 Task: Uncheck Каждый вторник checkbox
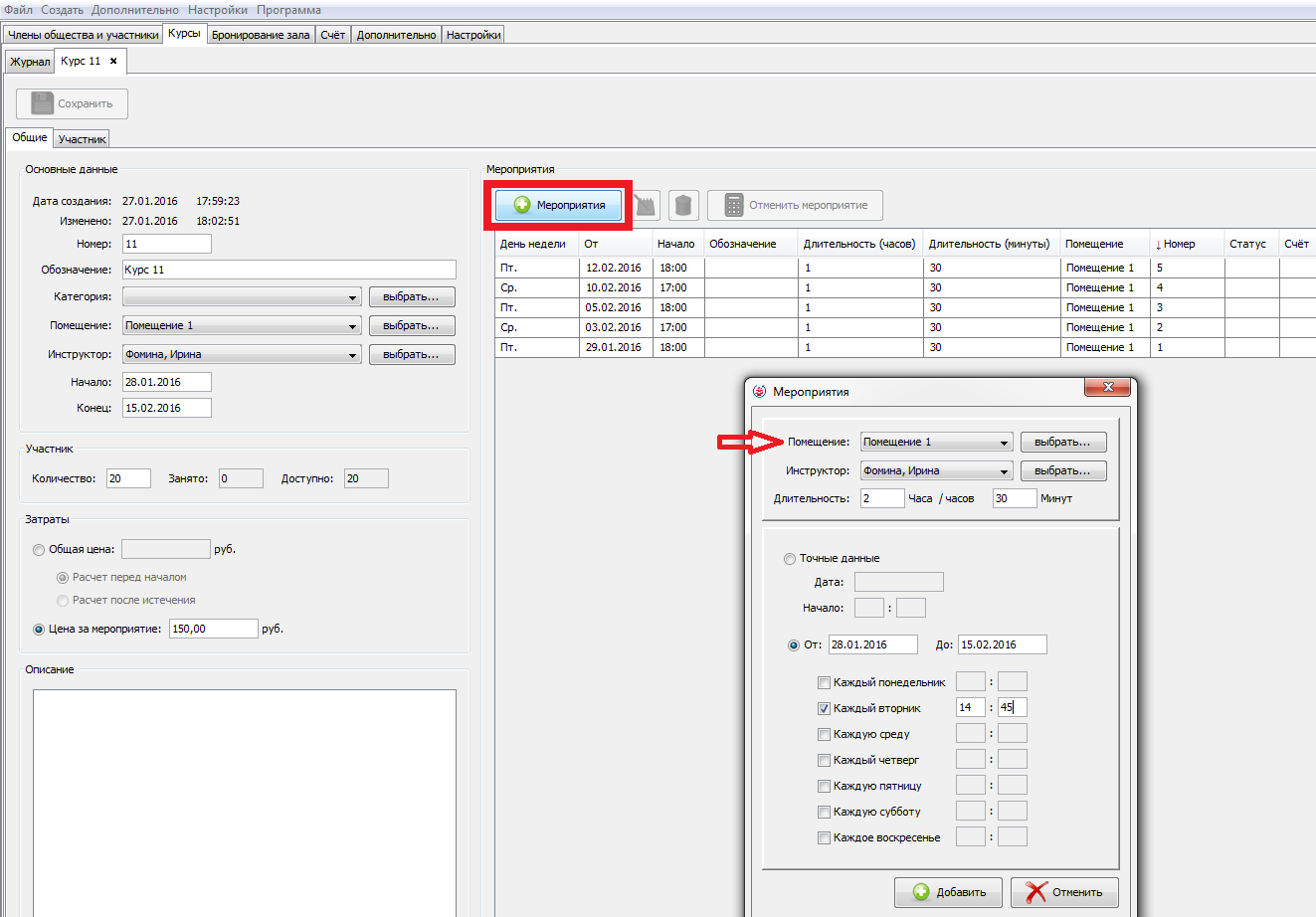[824, 708]
